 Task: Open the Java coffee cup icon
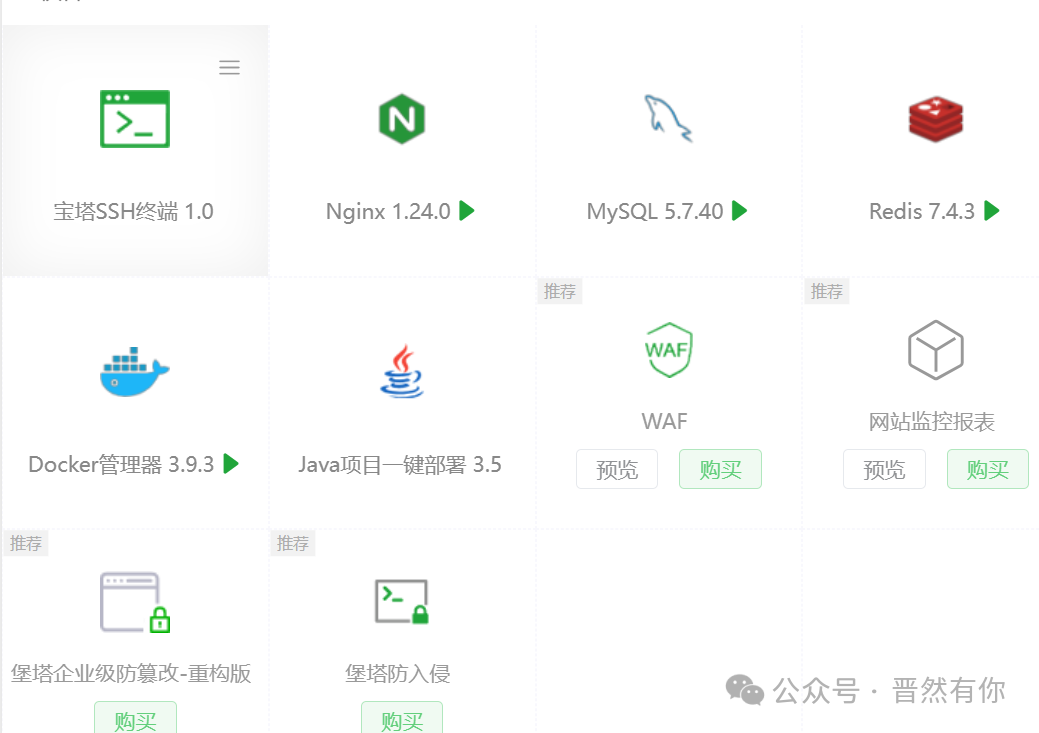pos(402,371)
